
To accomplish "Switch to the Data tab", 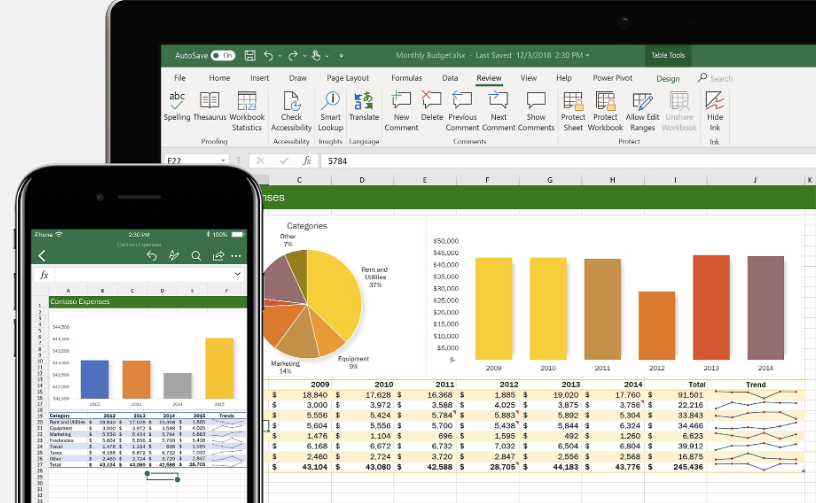I will [x=450, y=78].
